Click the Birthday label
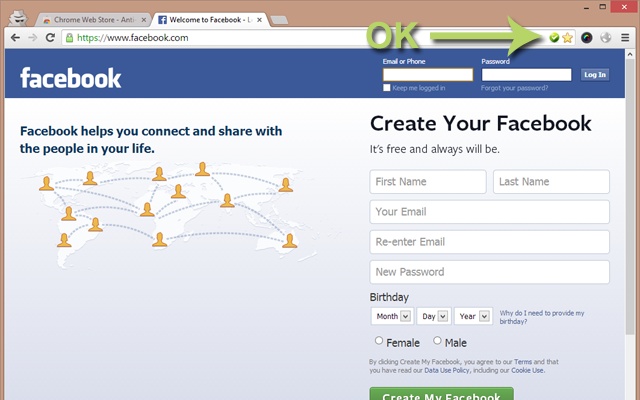The image size is (640, 400). 389,298
